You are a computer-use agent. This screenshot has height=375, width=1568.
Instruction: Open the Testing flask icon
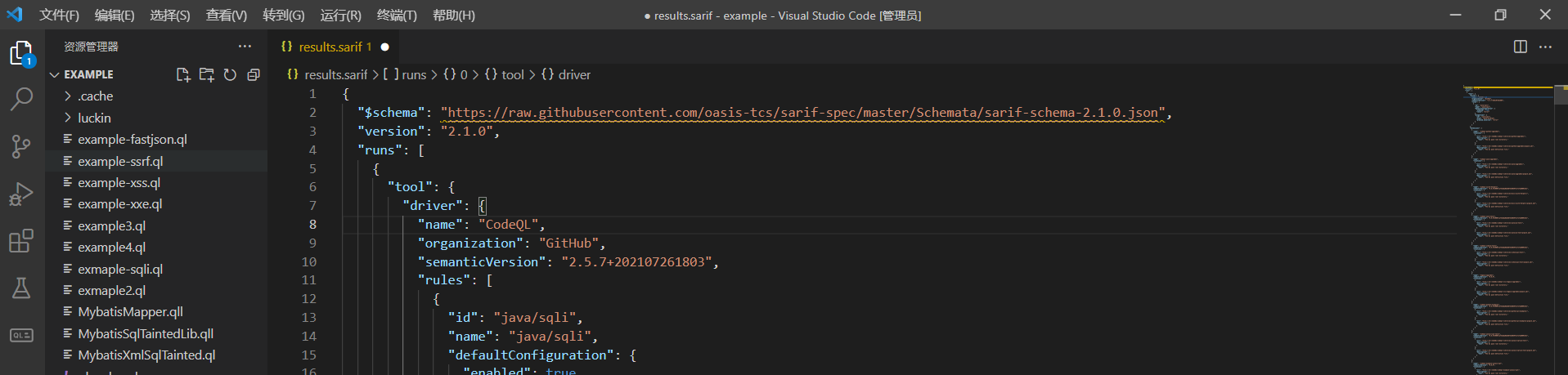coord(21,288)
